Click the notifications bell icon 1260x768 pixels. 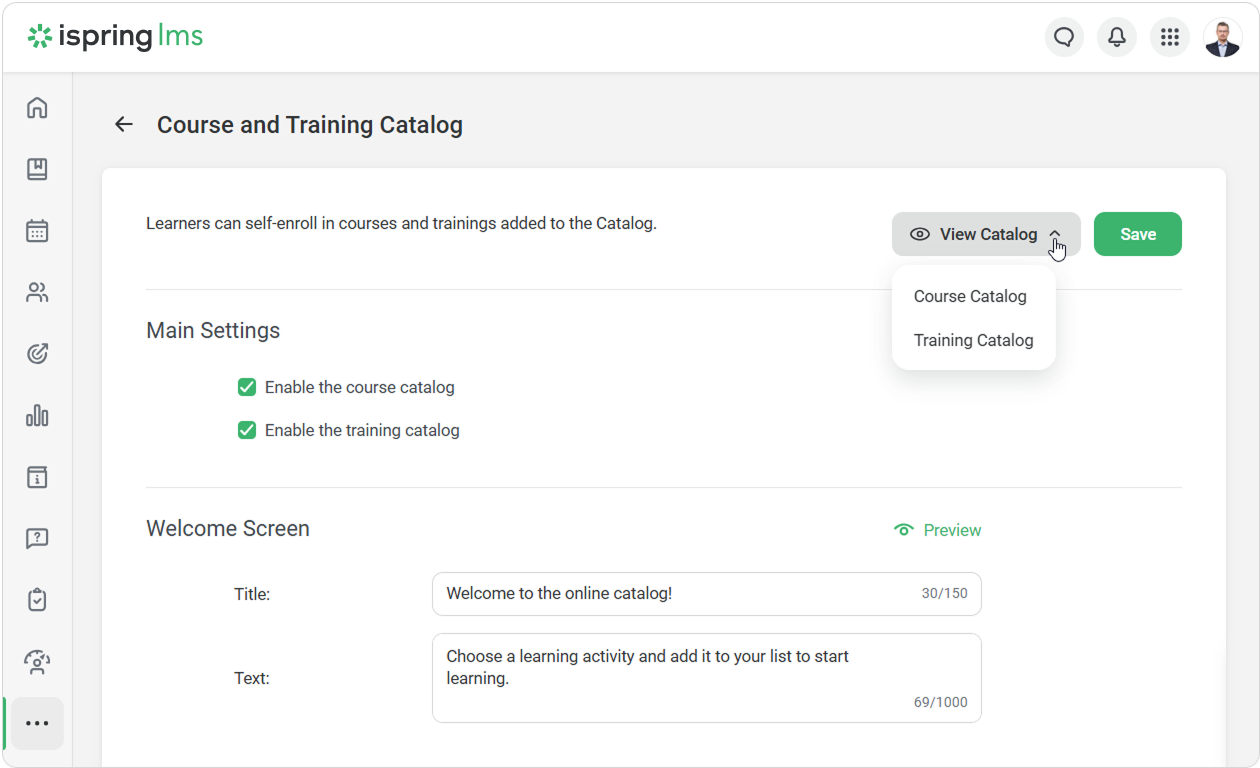point(1117,38)
